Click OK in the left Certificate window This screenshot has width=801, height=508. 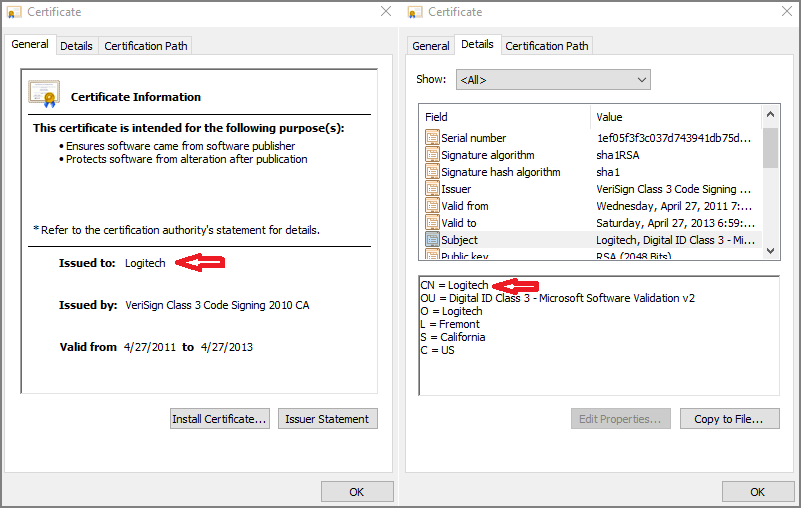357,492
